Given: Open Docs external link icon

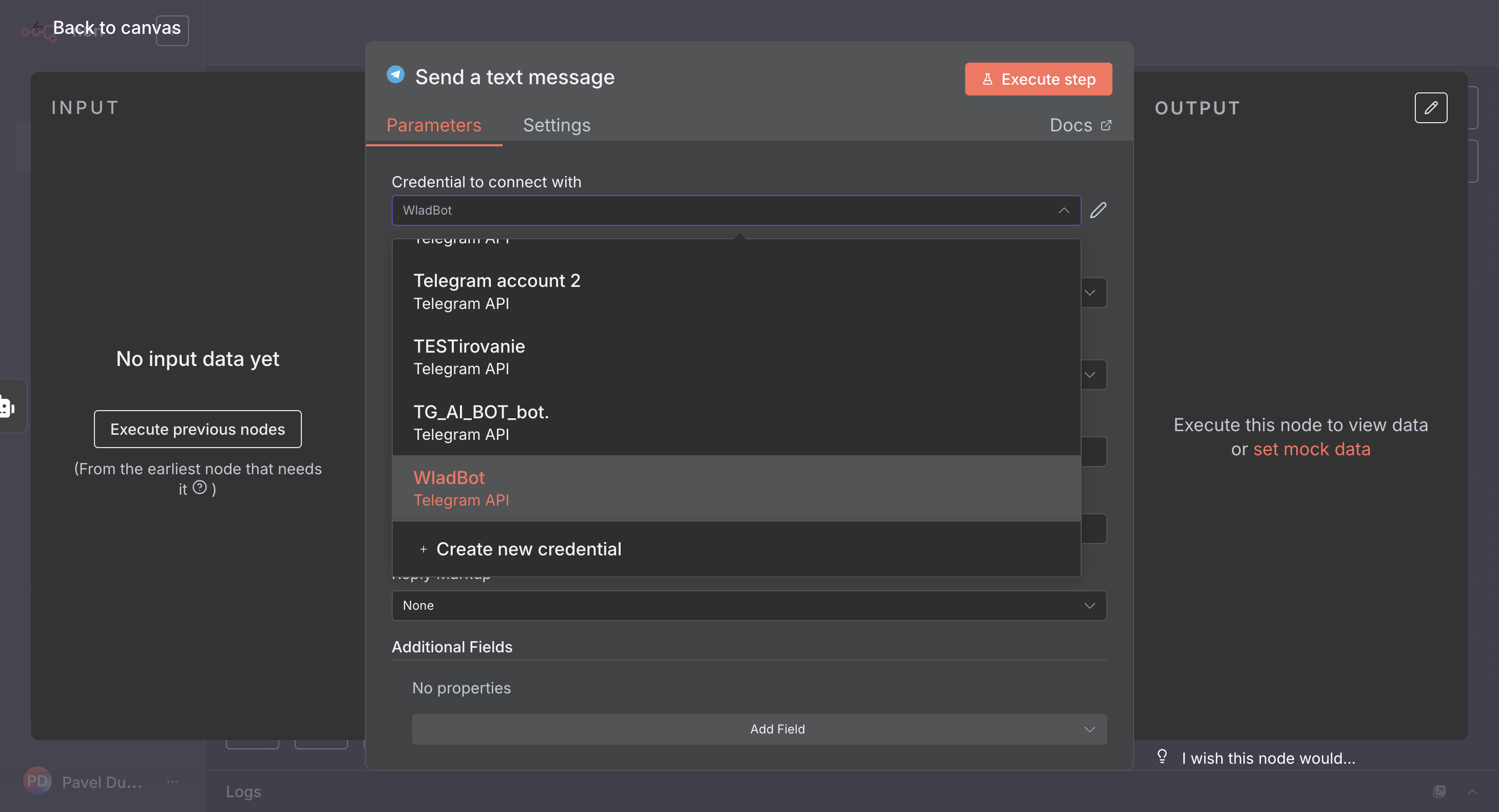Looking at the screenshot, I should pyautogui.click(x=1106, y=125).
